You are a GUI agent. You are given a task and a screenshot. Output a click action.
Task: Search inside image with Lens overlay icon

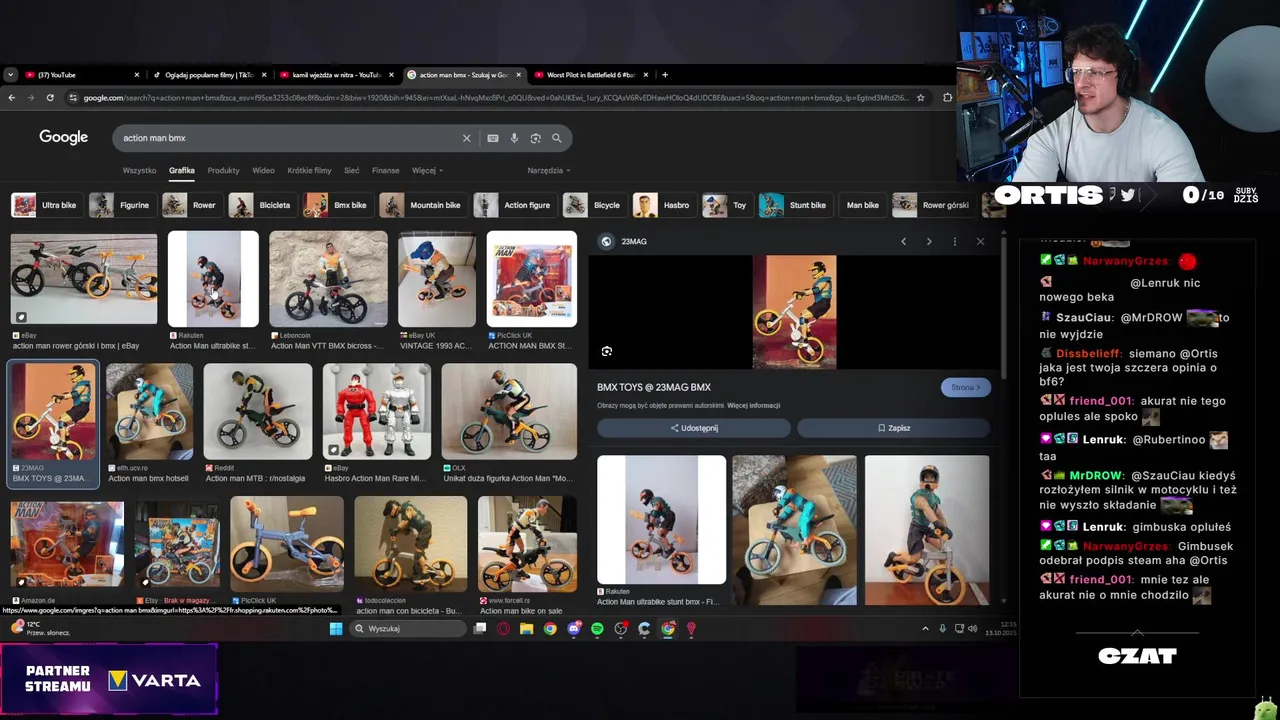click(x=607, y=351)
